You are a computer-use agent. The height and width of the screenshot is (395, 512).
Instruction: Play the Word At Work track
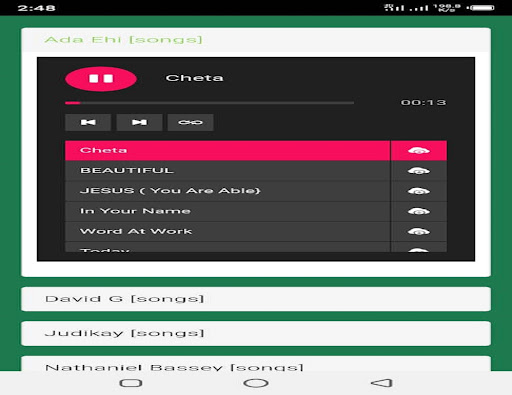228,232
